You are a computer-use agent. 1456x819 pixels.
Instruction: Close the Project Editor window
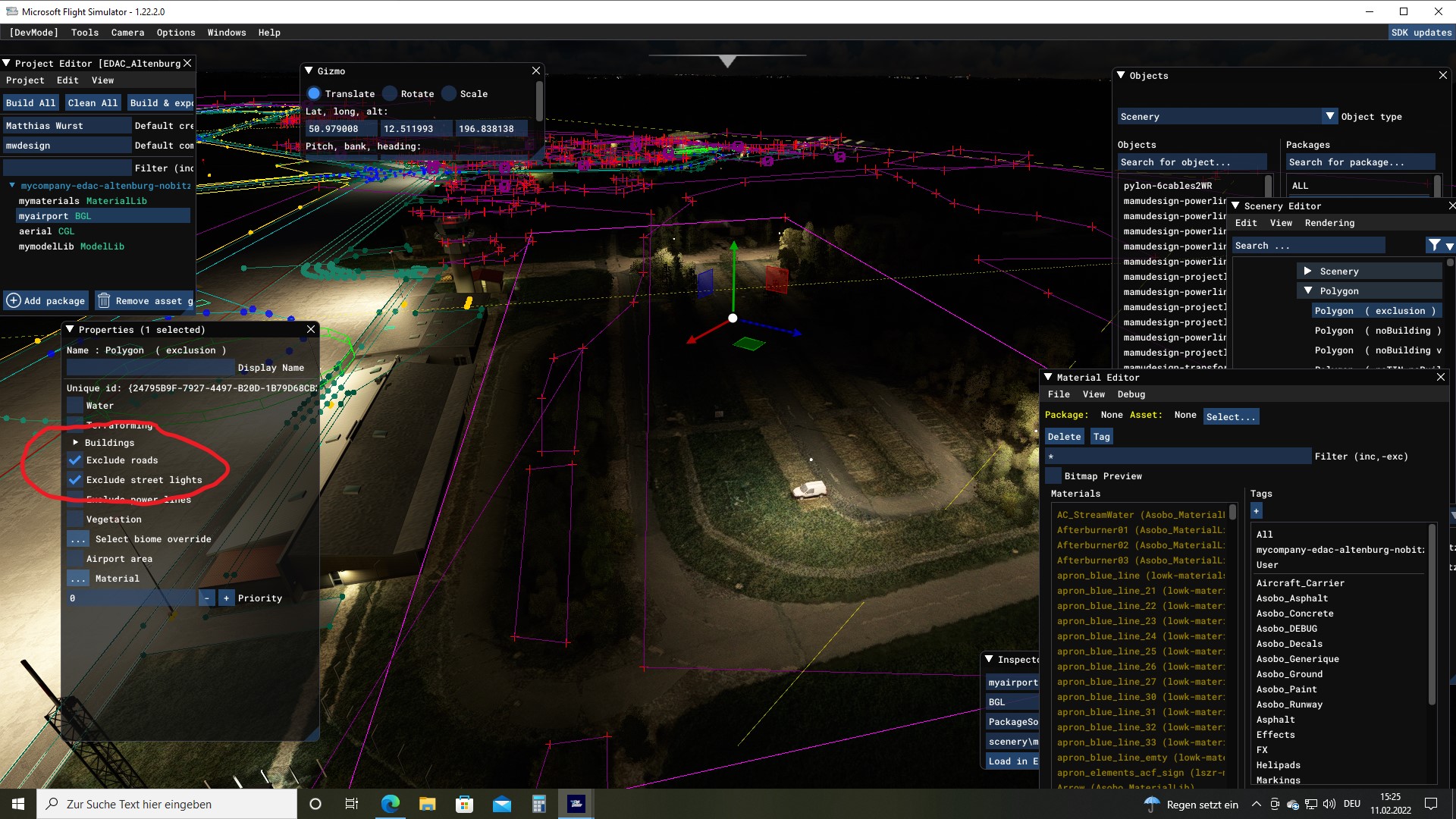tap(188, 63)
